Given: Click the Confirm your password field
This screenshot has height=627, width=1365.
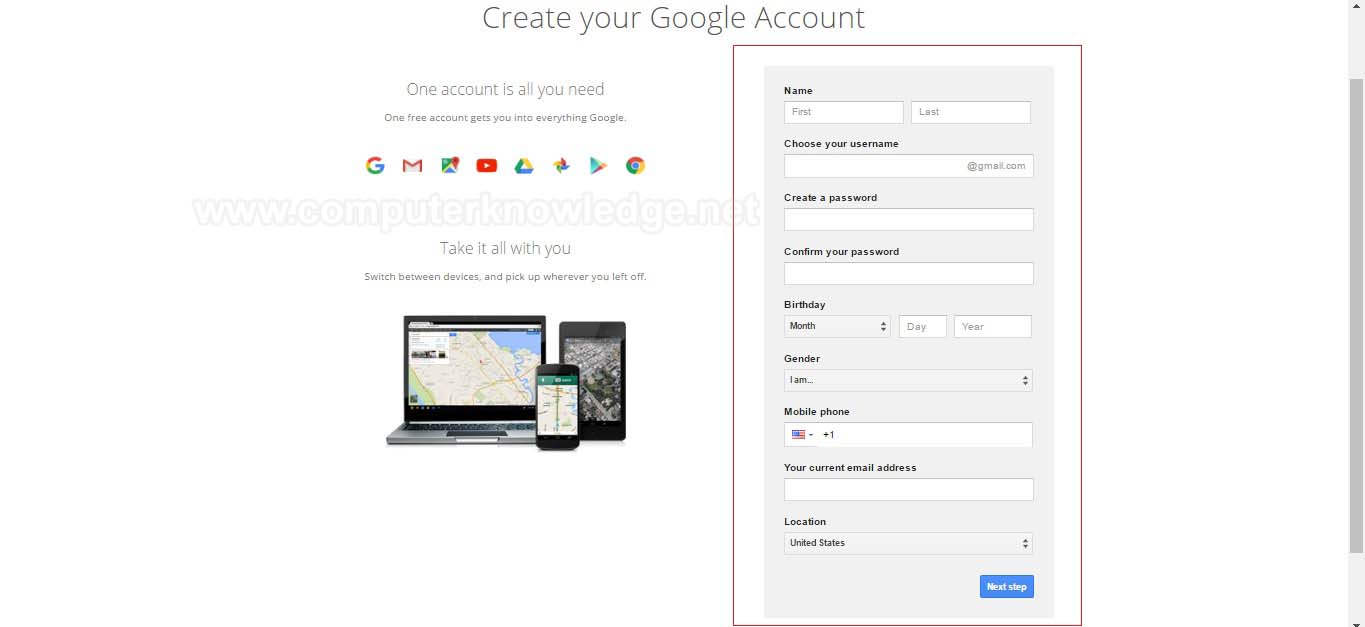Looking at the screenshot, I should [908, 274].
